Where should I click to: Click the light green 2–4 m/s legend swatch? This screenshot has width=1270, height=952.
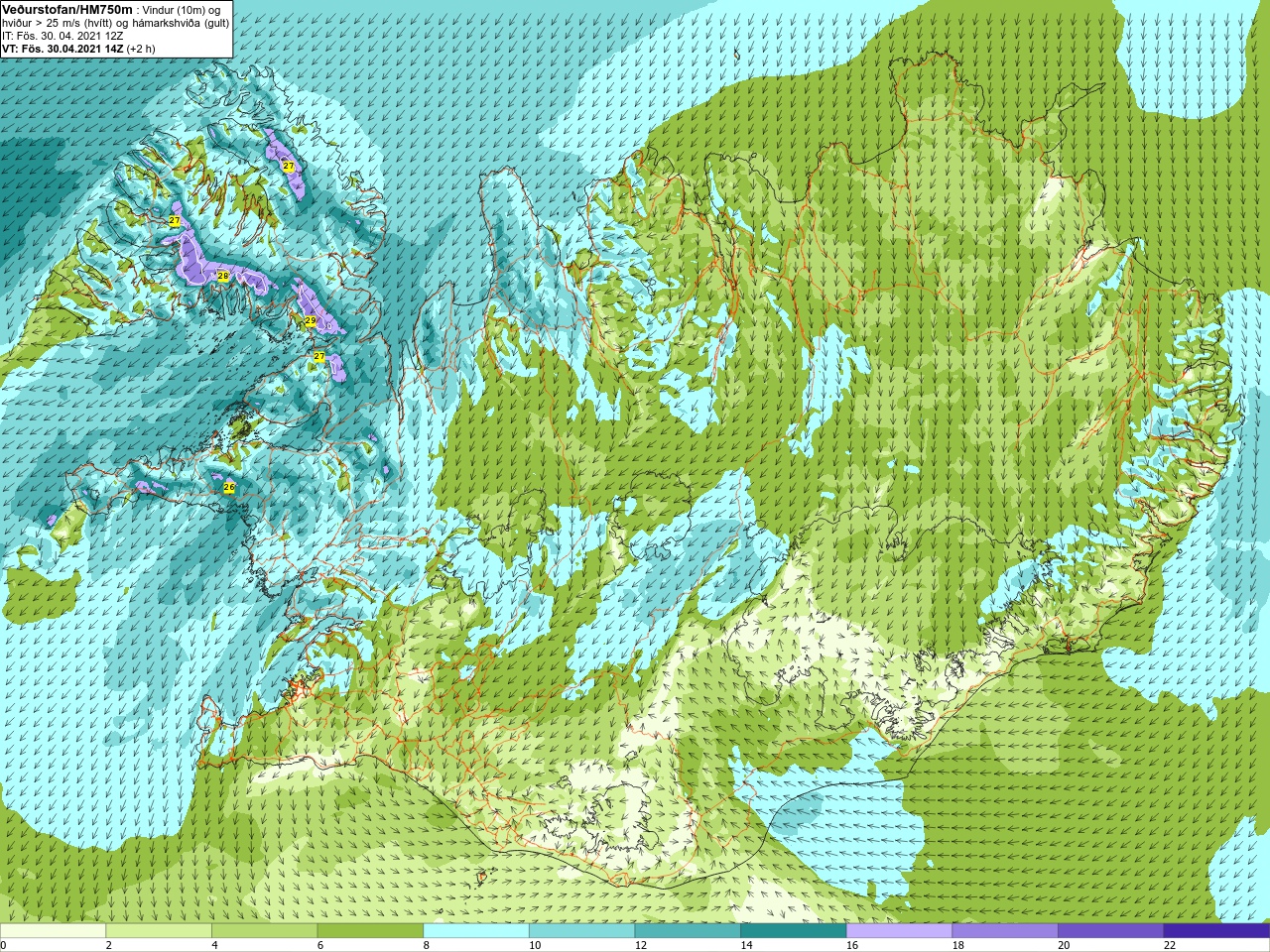[159, 930]
